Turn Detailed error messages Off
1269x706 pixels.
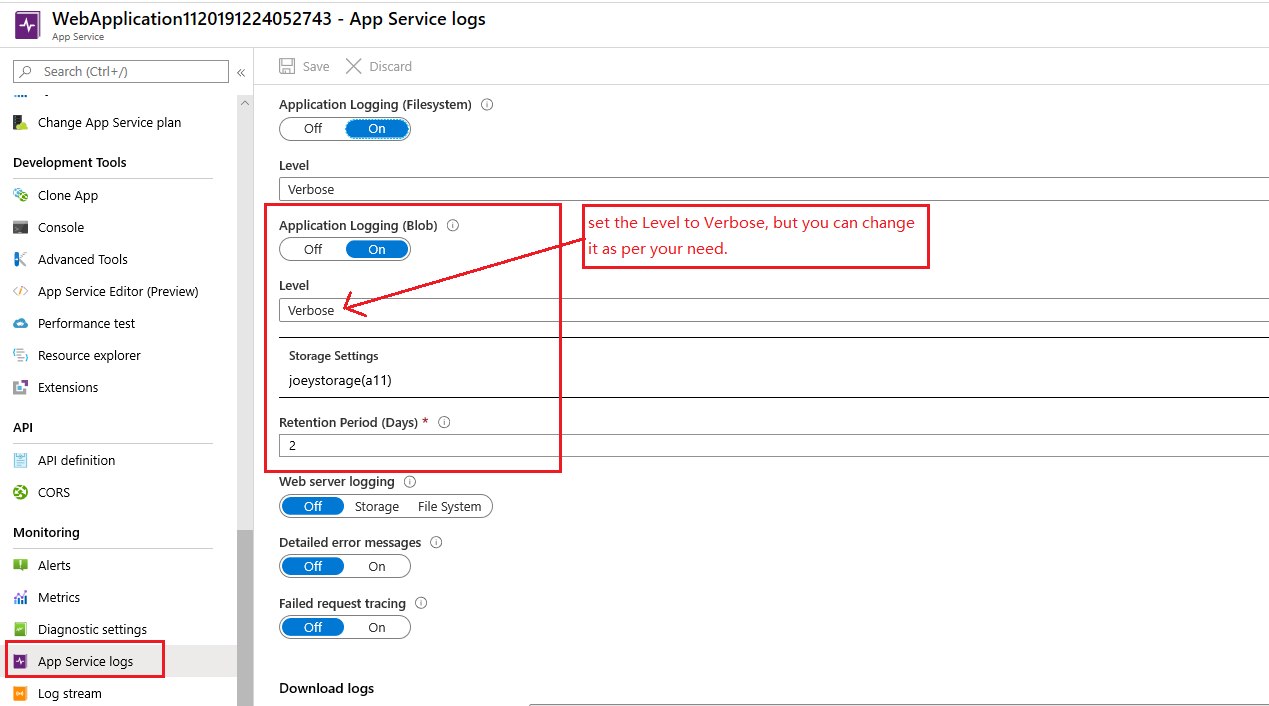pos(313,566)
